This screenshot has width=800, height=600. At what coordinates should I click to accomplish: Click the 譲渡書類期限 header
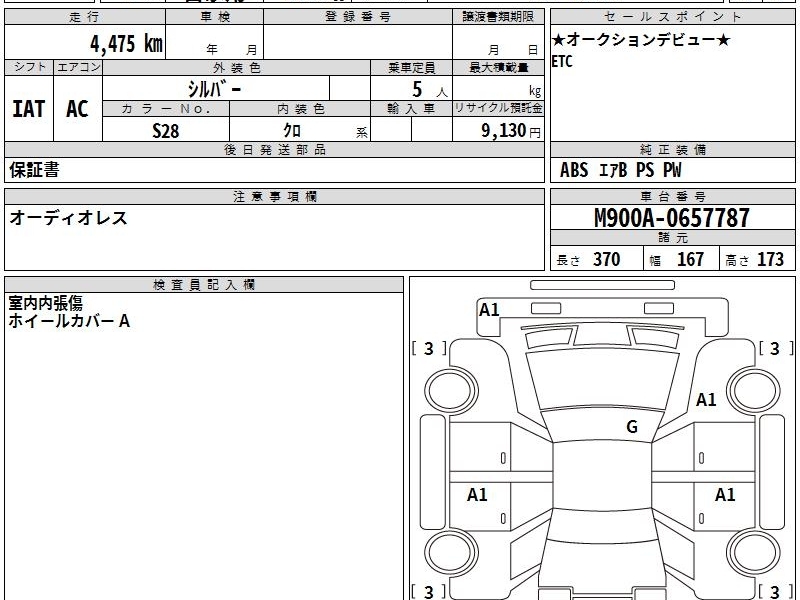tap(498, 17)
